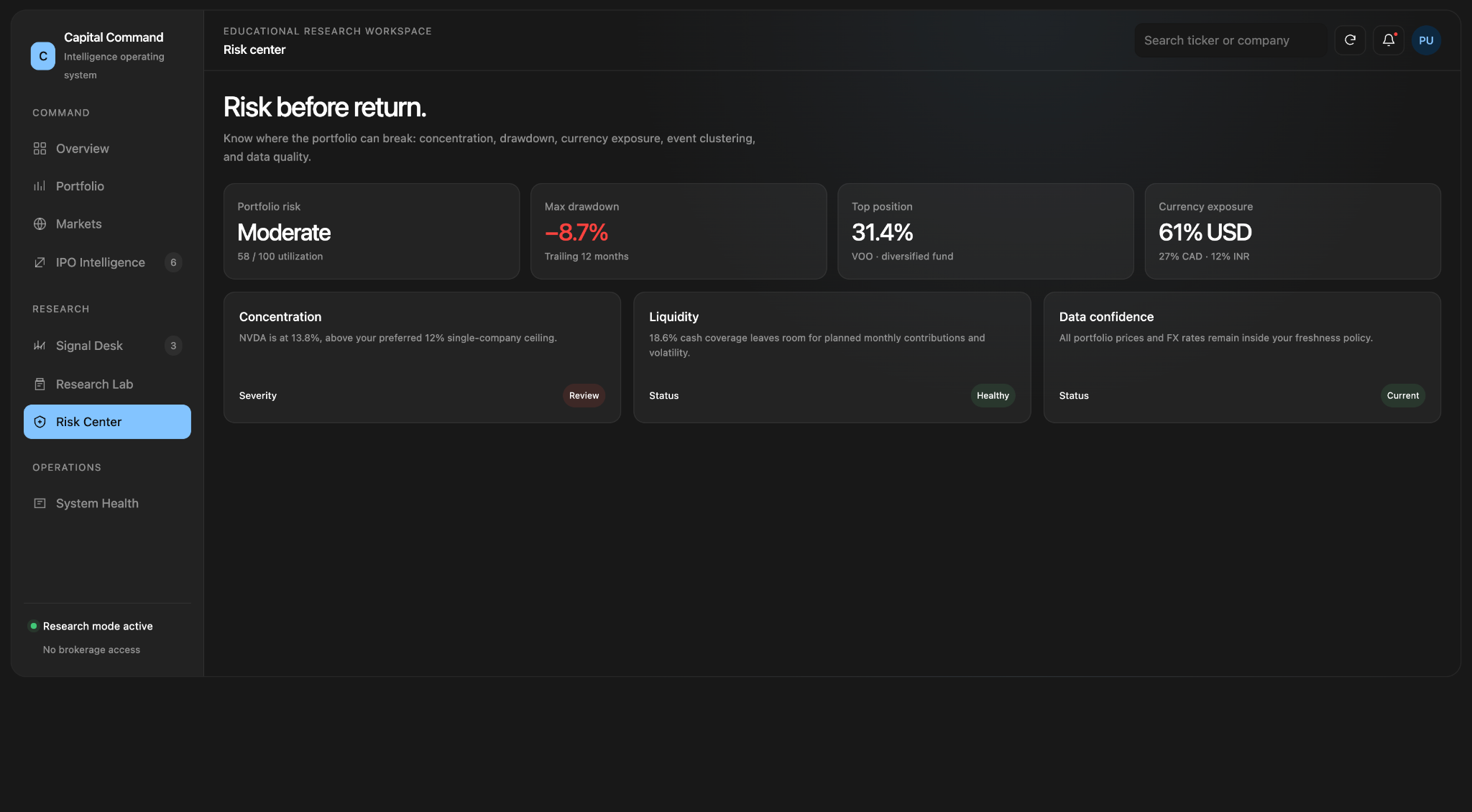Click the Signal Desk badge showing 3

click(x=173, y=346)
